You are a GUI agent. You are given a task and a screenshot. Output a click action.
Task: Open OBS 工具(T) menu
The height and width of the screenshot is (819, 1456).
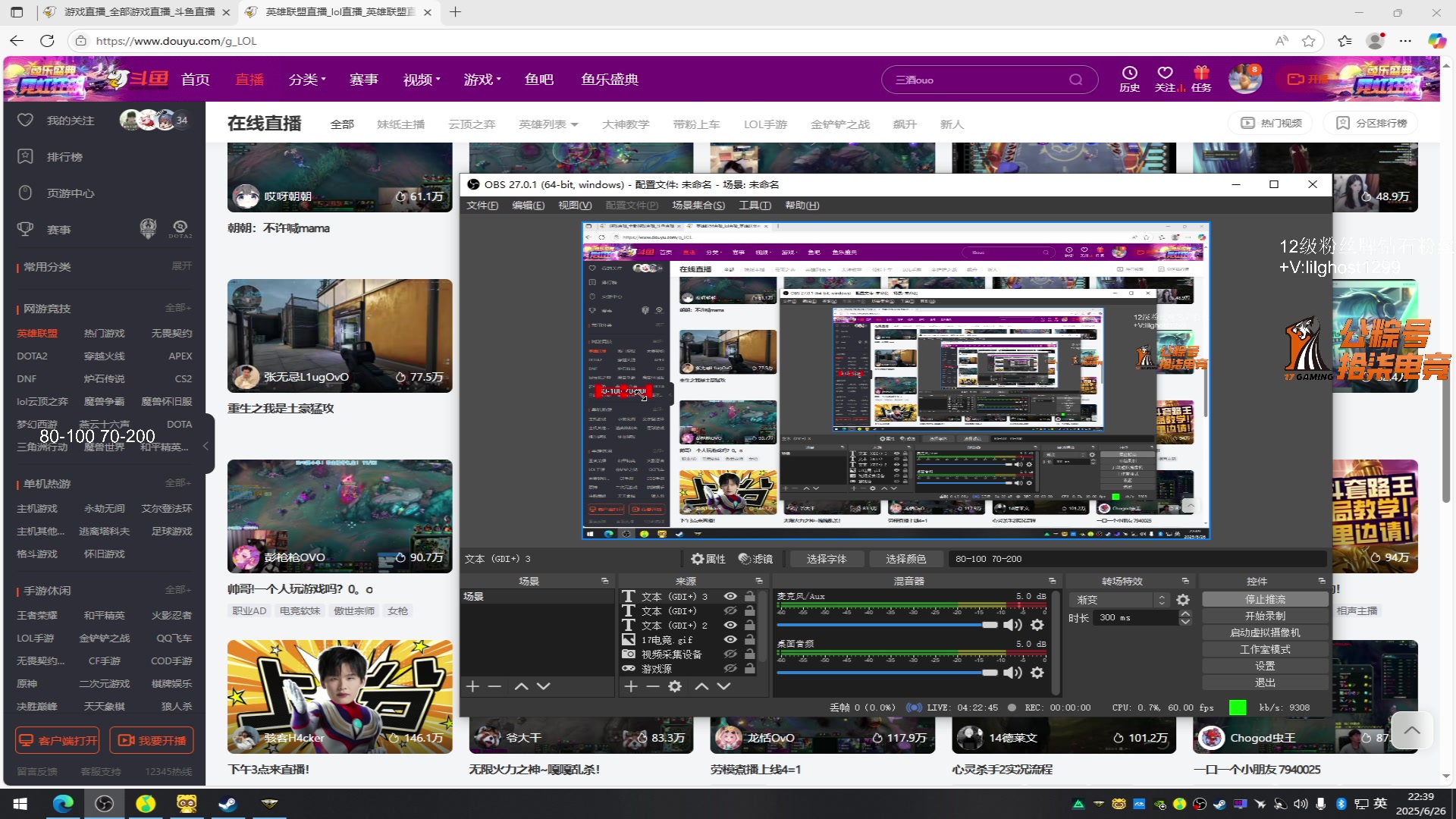pyautogui.click(x=755, y=206)
